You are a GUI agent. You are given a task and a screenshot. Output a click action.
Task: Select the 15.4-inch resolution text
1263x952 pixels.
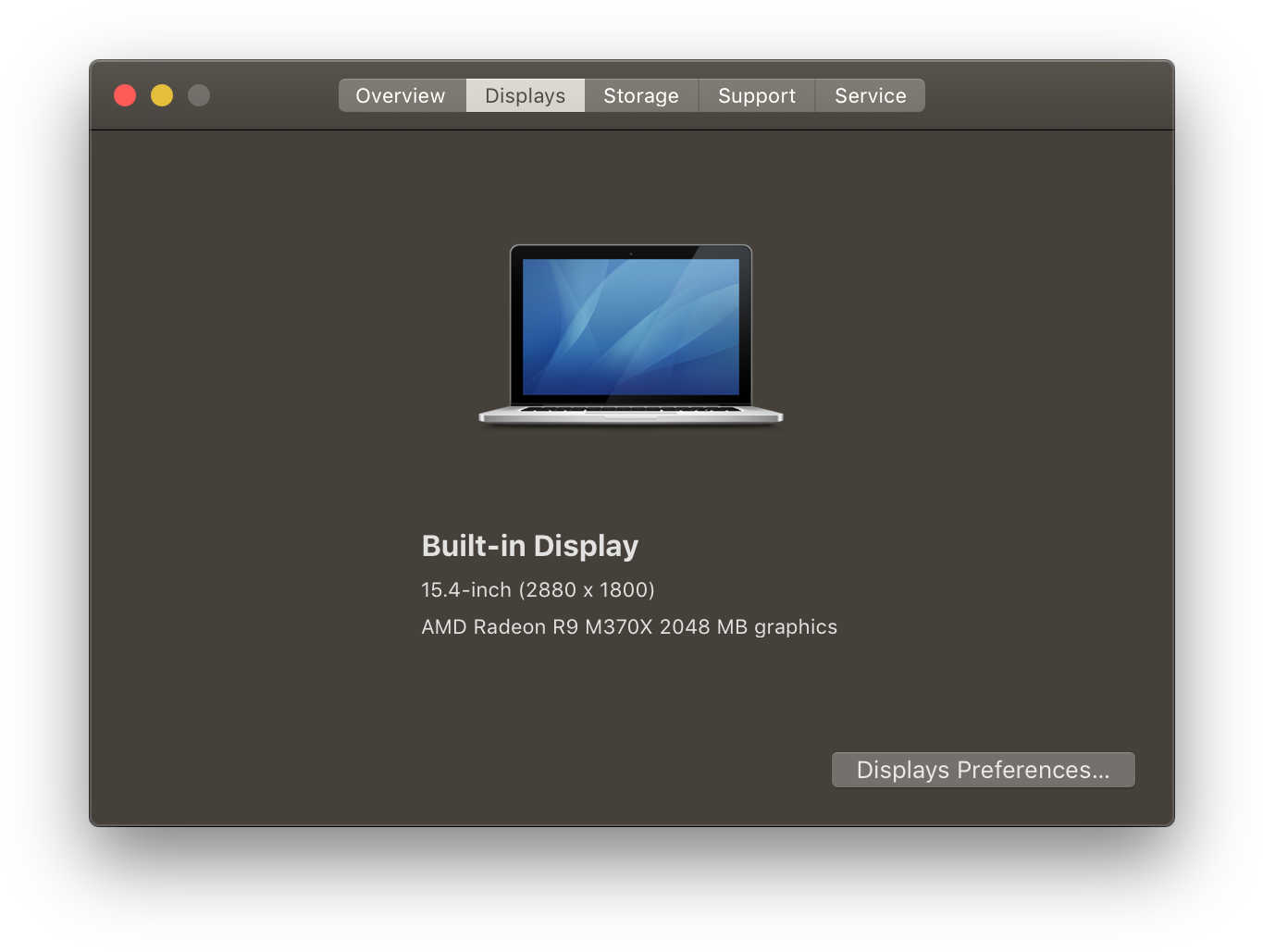click(538, 589)
